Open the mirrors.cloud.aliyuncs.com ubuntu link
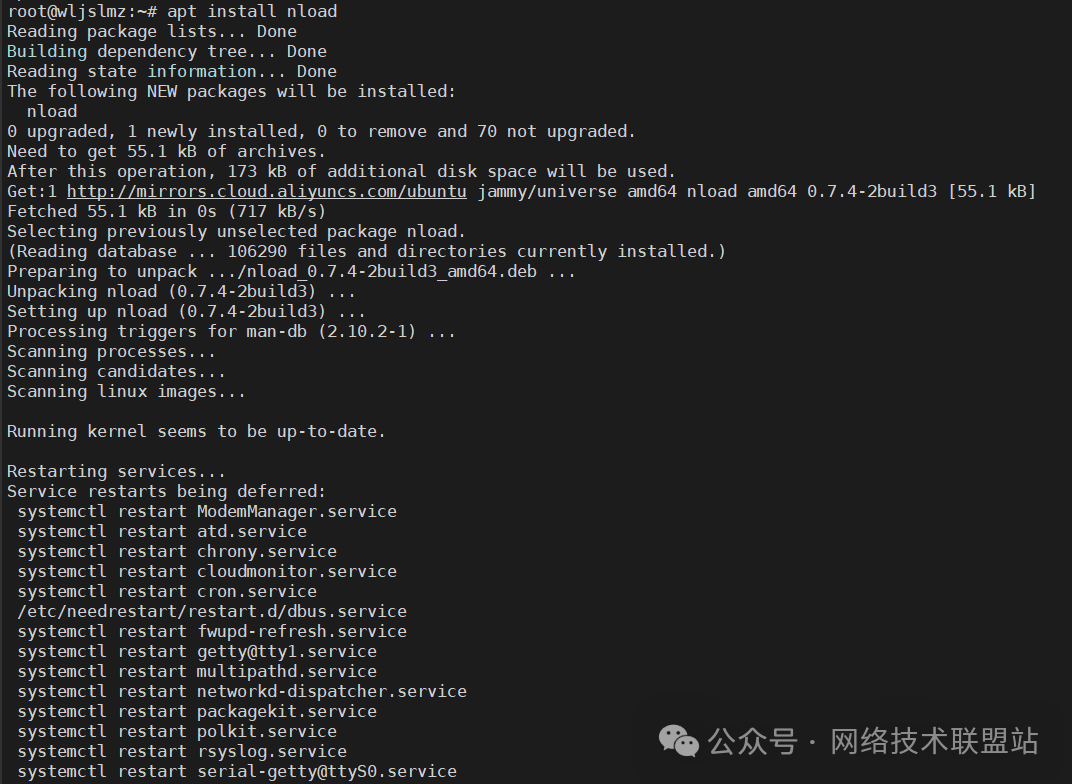This screenshot has height=784, width=1072. pyautogui.click(x=266, y=191)
